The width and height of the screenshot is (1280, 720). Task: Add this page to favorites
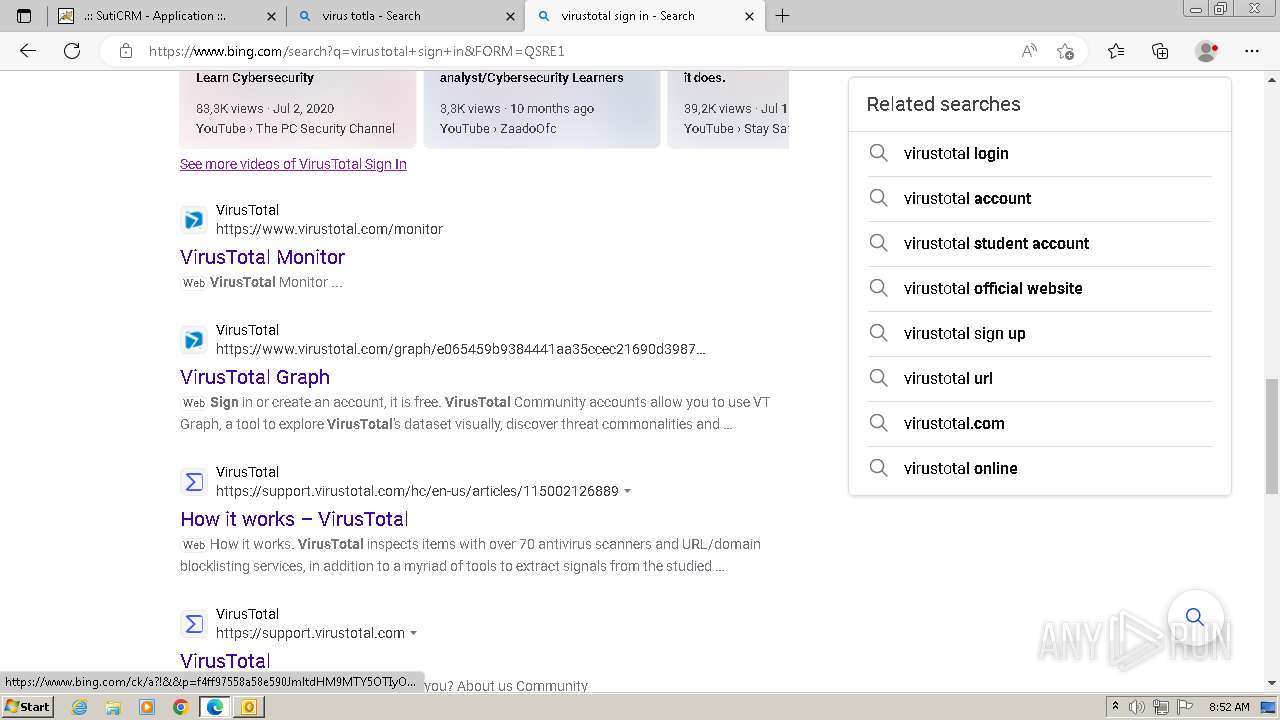click(x=1065, y=51)
